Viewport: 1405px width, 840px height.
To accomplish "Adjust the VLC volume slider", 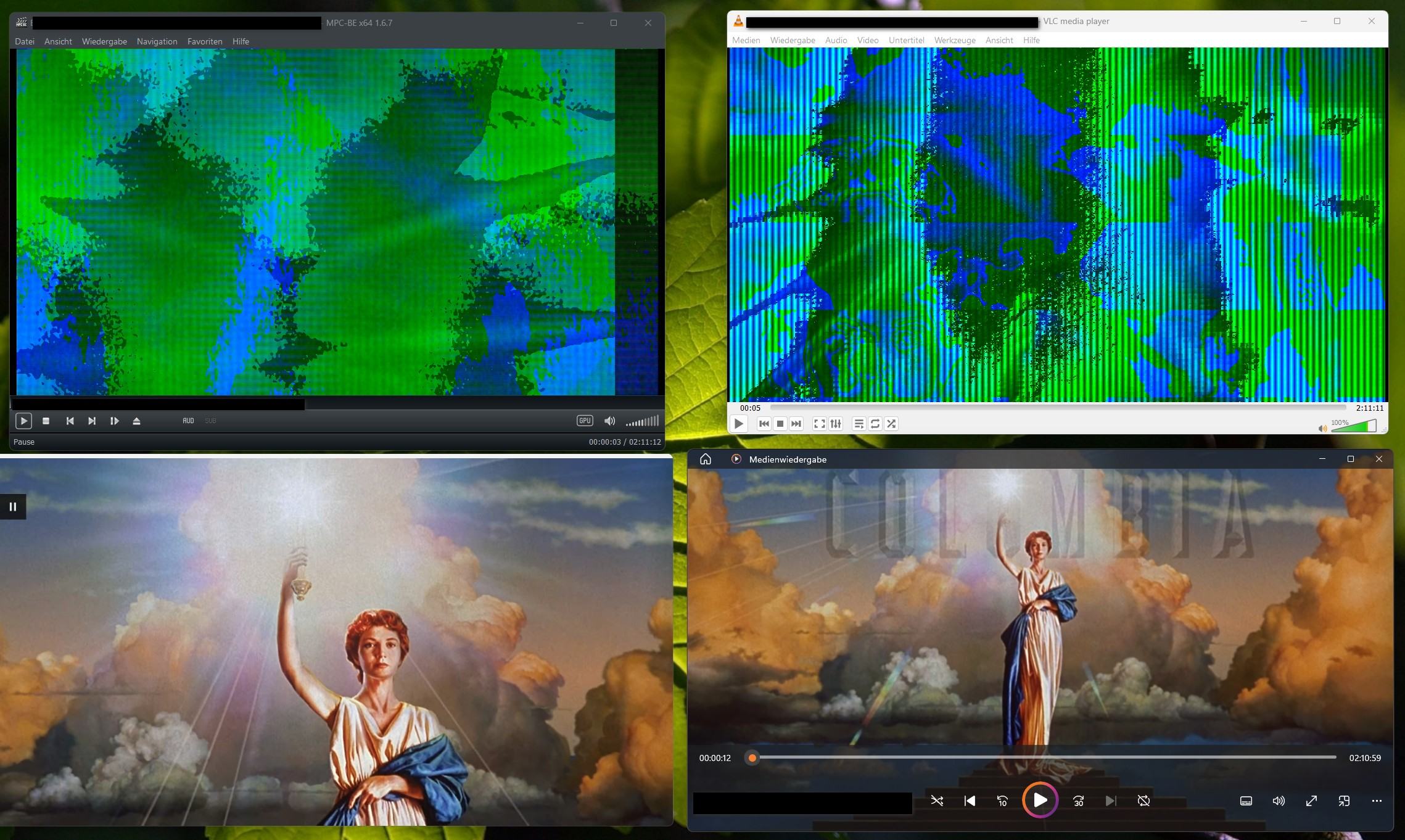I will (1354, 426).
